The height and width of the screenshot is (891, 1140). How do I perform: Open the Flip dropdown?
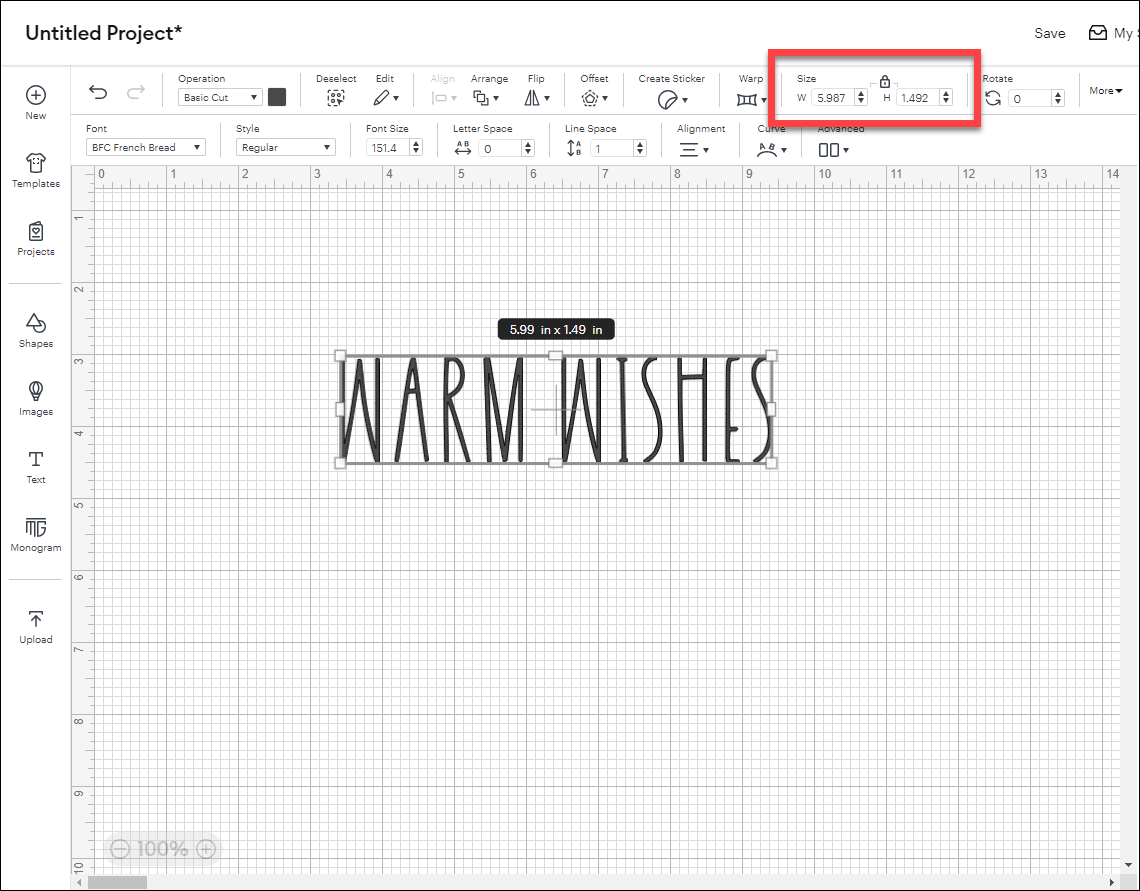coord(537,97)
